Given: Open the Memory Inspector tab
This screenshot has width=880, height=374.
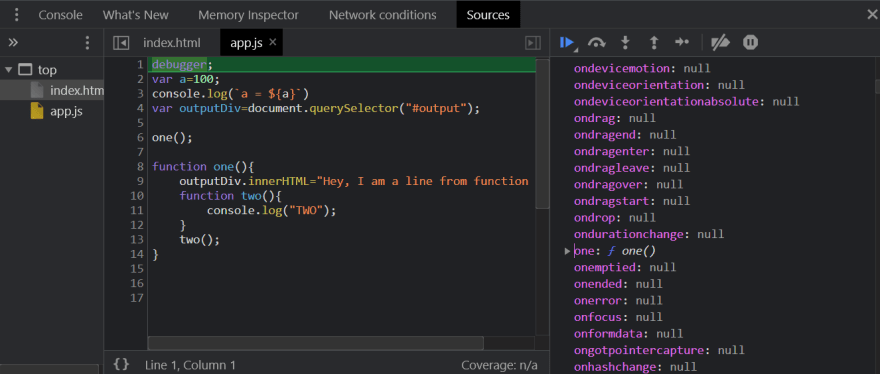Looking at the screenshot, I should coord(249,15).
